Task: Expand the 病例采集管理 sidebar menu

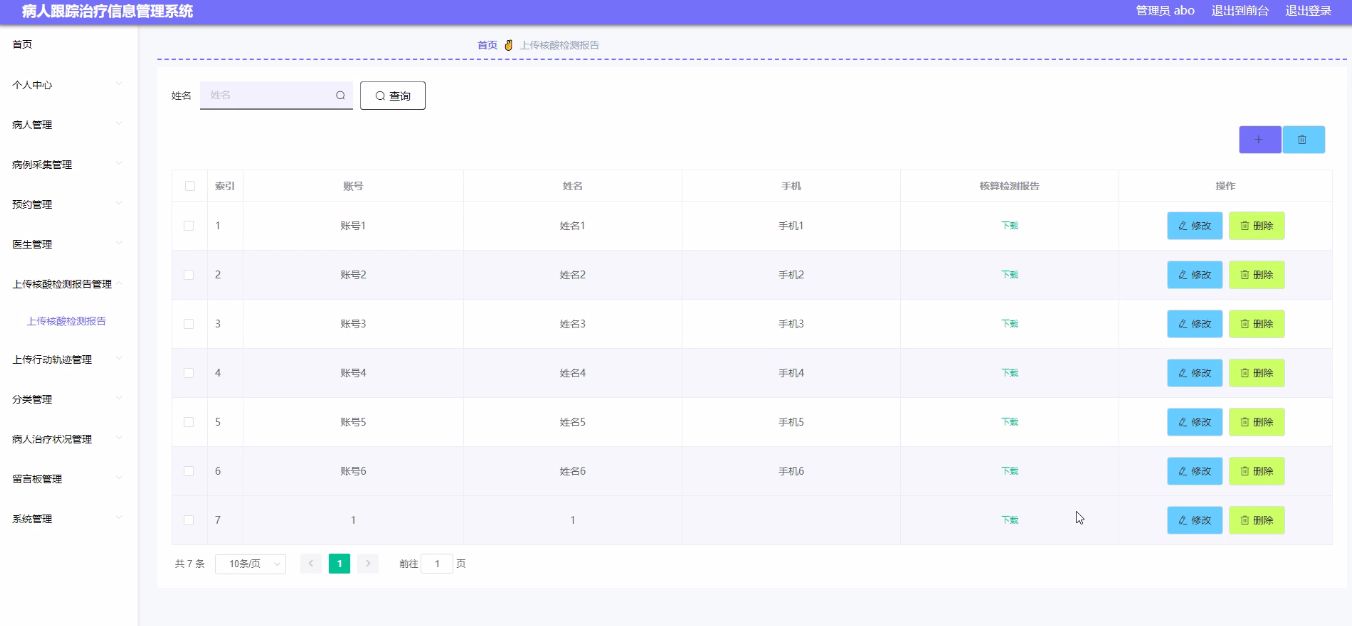Action: [68, 165]
